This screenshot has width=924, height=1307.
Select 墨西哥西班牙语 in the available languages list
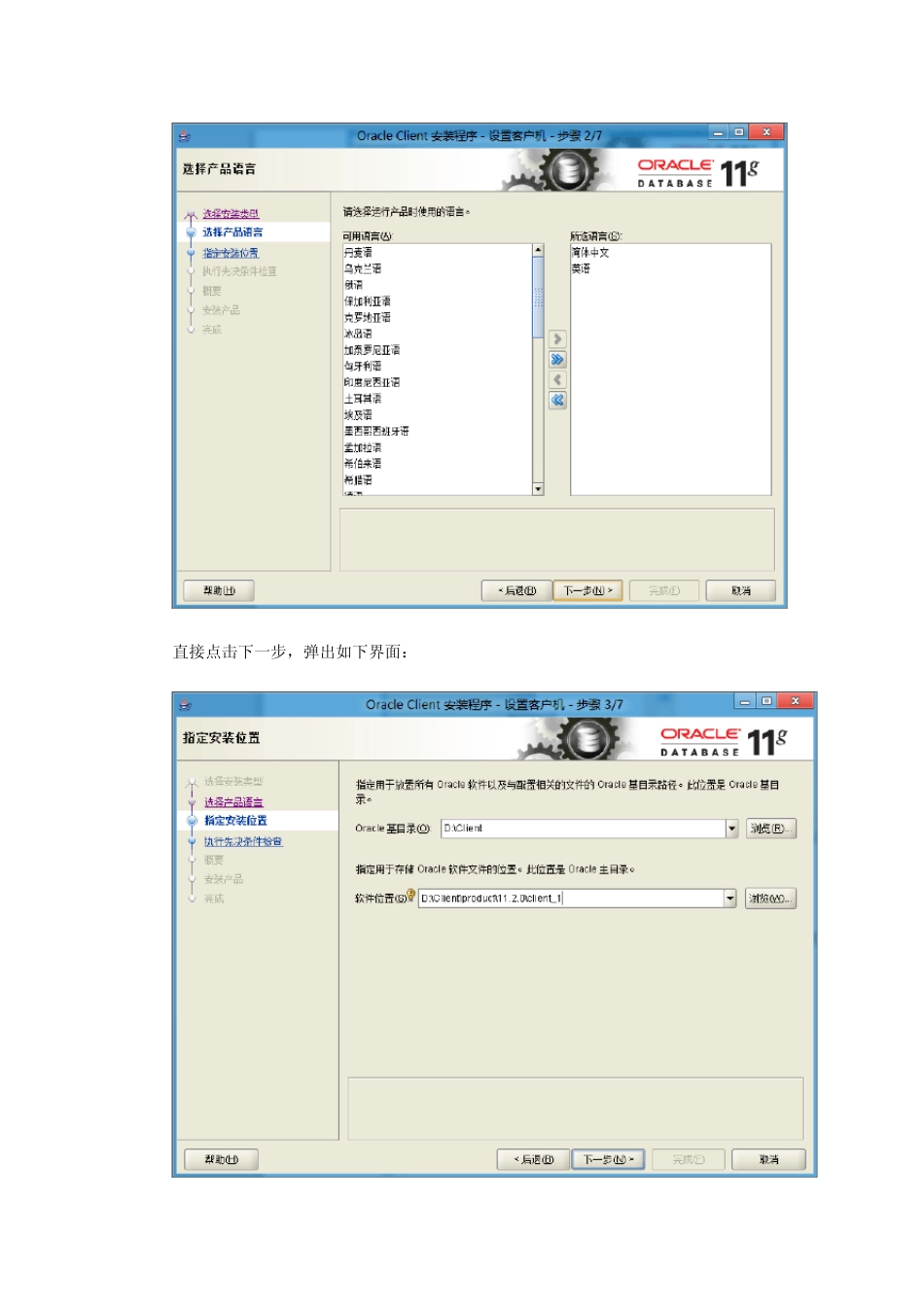(x=376, y=431)
